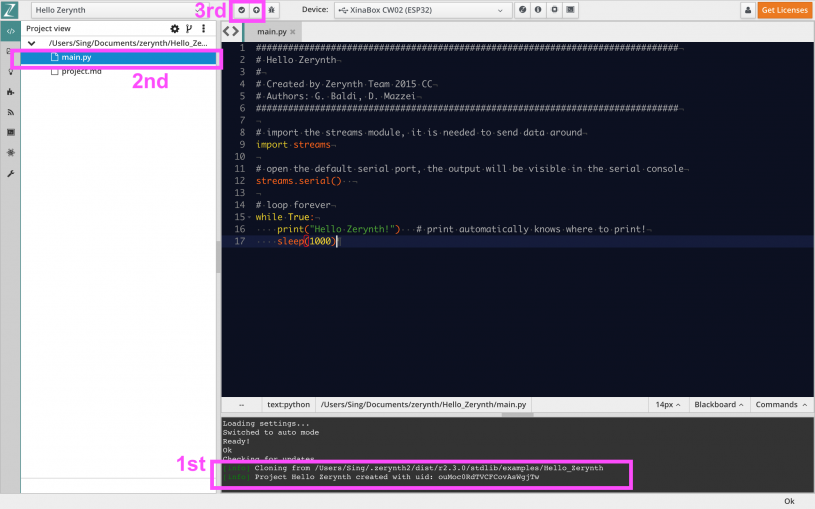Open the git branch icon in Project view
This screenshot has width=815, height=509.
pos(189,29)
